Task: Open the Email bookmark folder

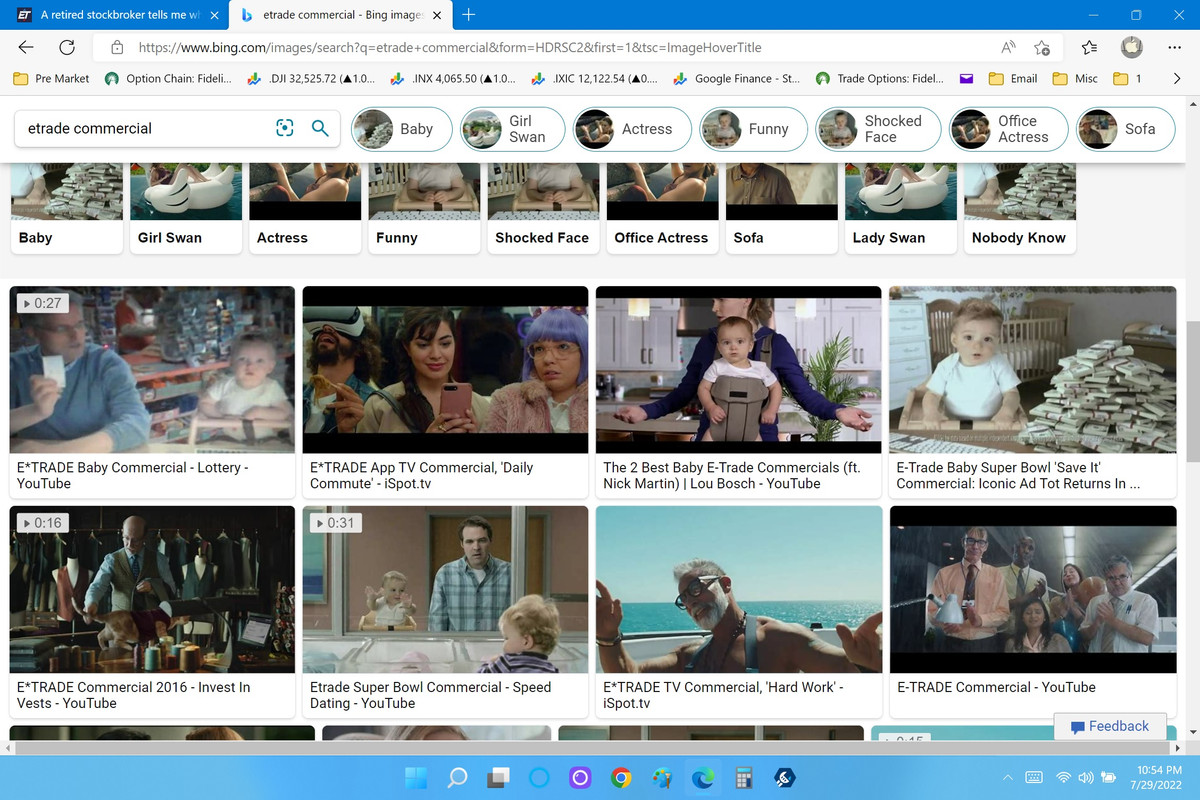Action: [1012, 78]
